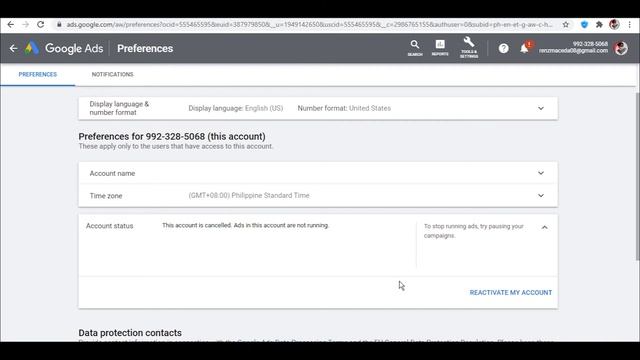Open Tools & Settings wrench icon
The image size is (640, 360).
pos(469,47)
